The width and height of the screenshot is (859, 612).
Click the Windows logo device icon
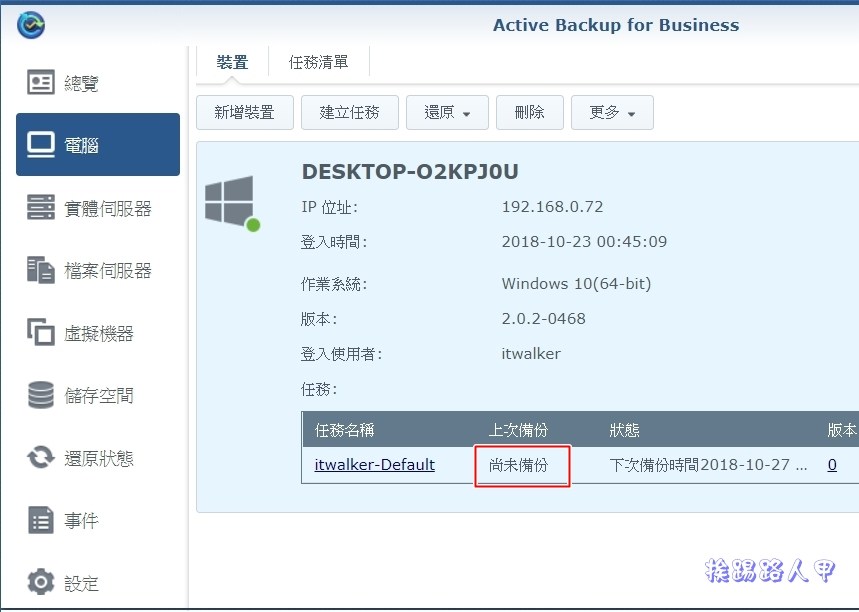(229, 201)
